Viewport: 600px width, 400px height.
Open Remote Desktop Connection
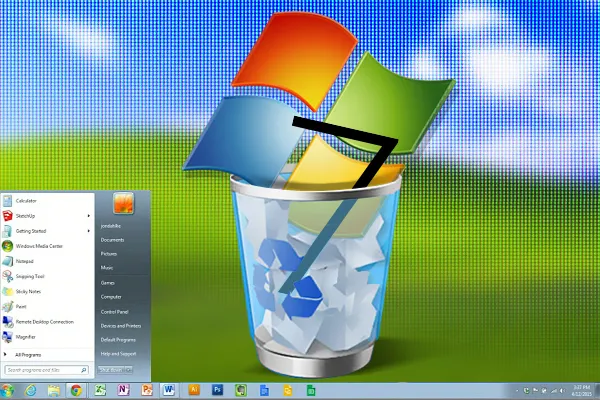pos(47,322)
